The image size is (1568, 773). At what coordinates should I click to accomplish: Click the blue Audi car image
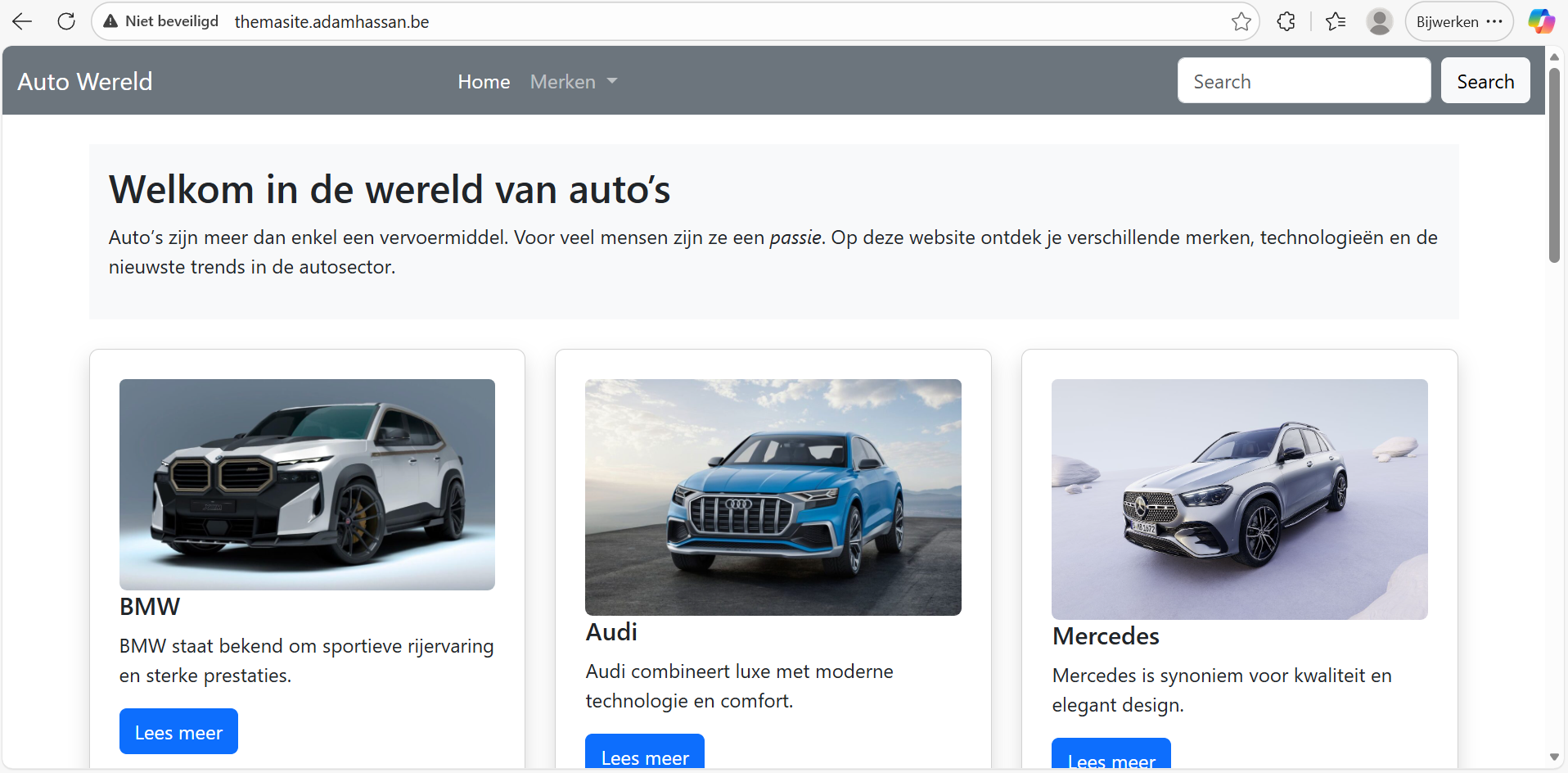[773, 497]
